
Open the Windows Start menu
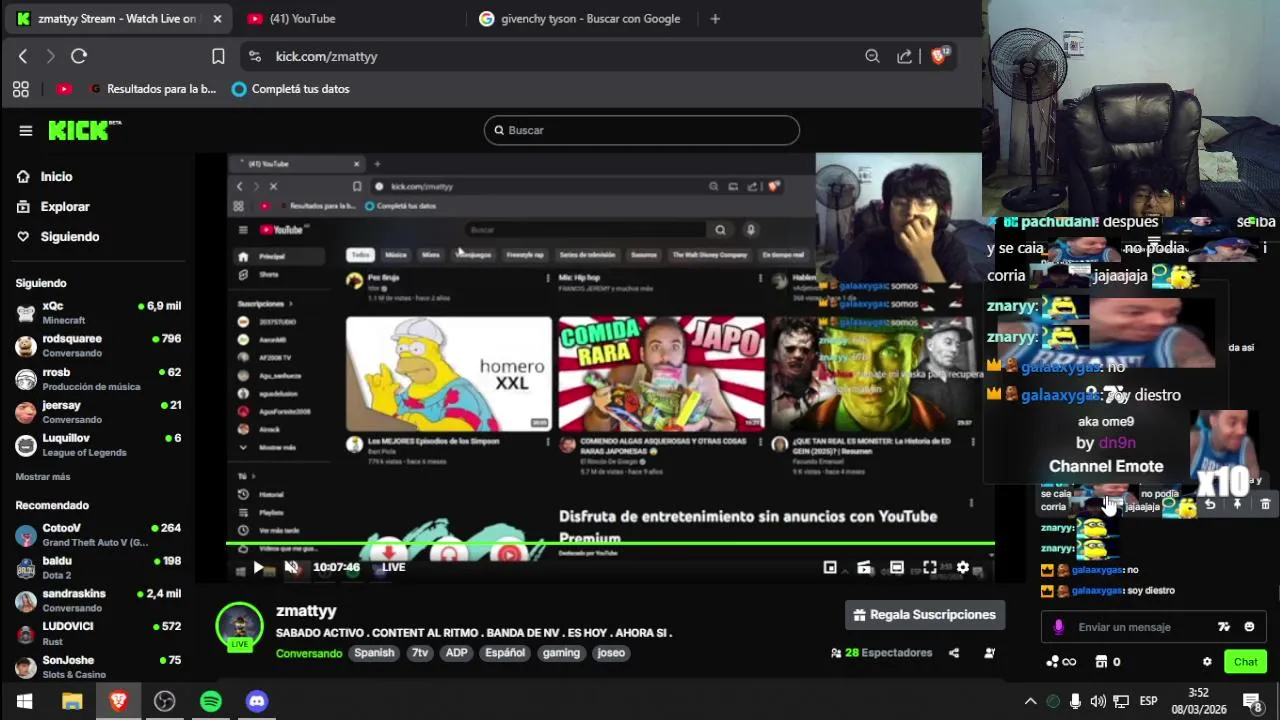pos(25,701)
